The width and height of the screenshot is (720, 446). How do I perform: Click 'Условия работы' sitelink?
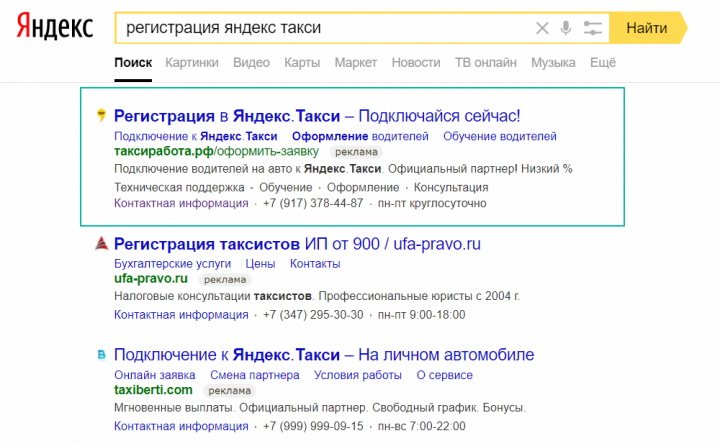click(358, 375)
